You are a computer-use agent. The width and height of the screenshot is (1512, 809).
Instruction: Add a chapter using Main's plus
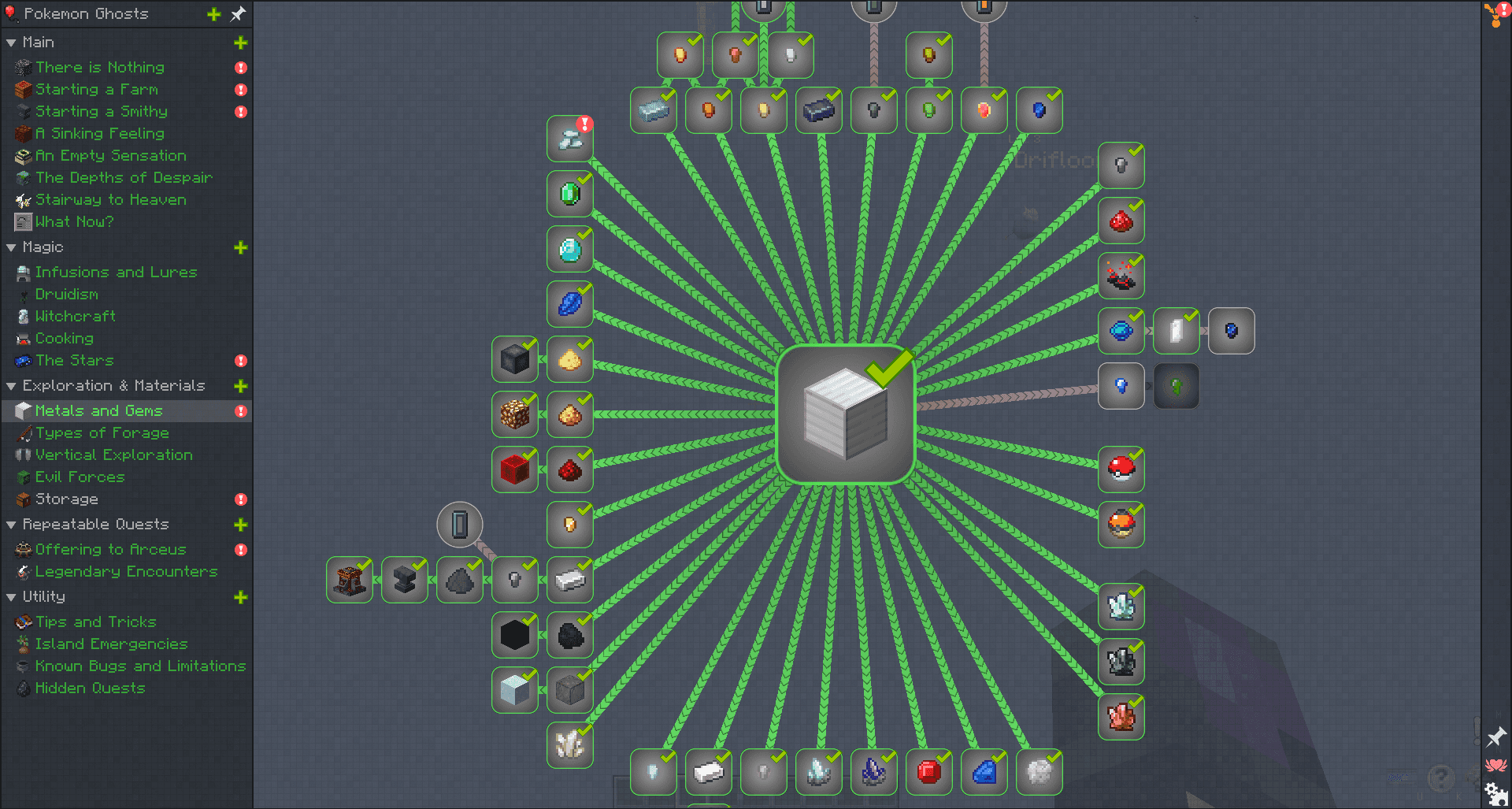pyautogui.click(x=241, y=43)
